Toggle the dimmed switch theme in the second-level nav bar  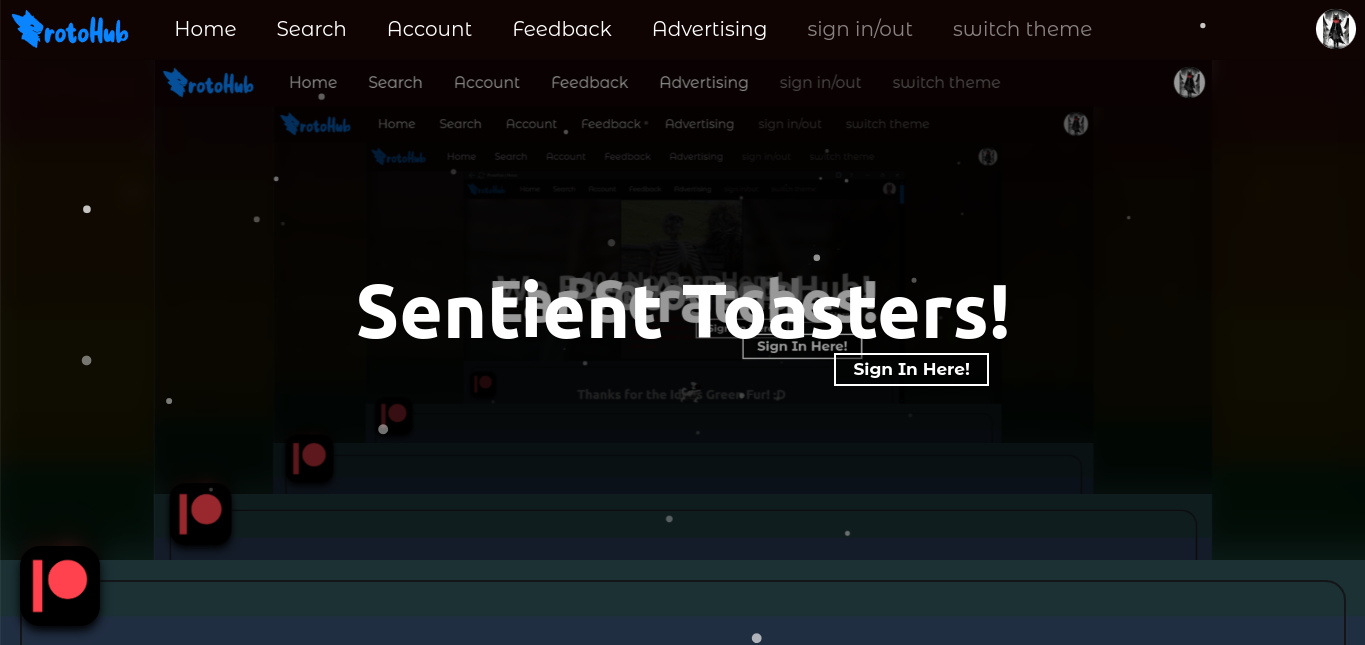point(946,82)
